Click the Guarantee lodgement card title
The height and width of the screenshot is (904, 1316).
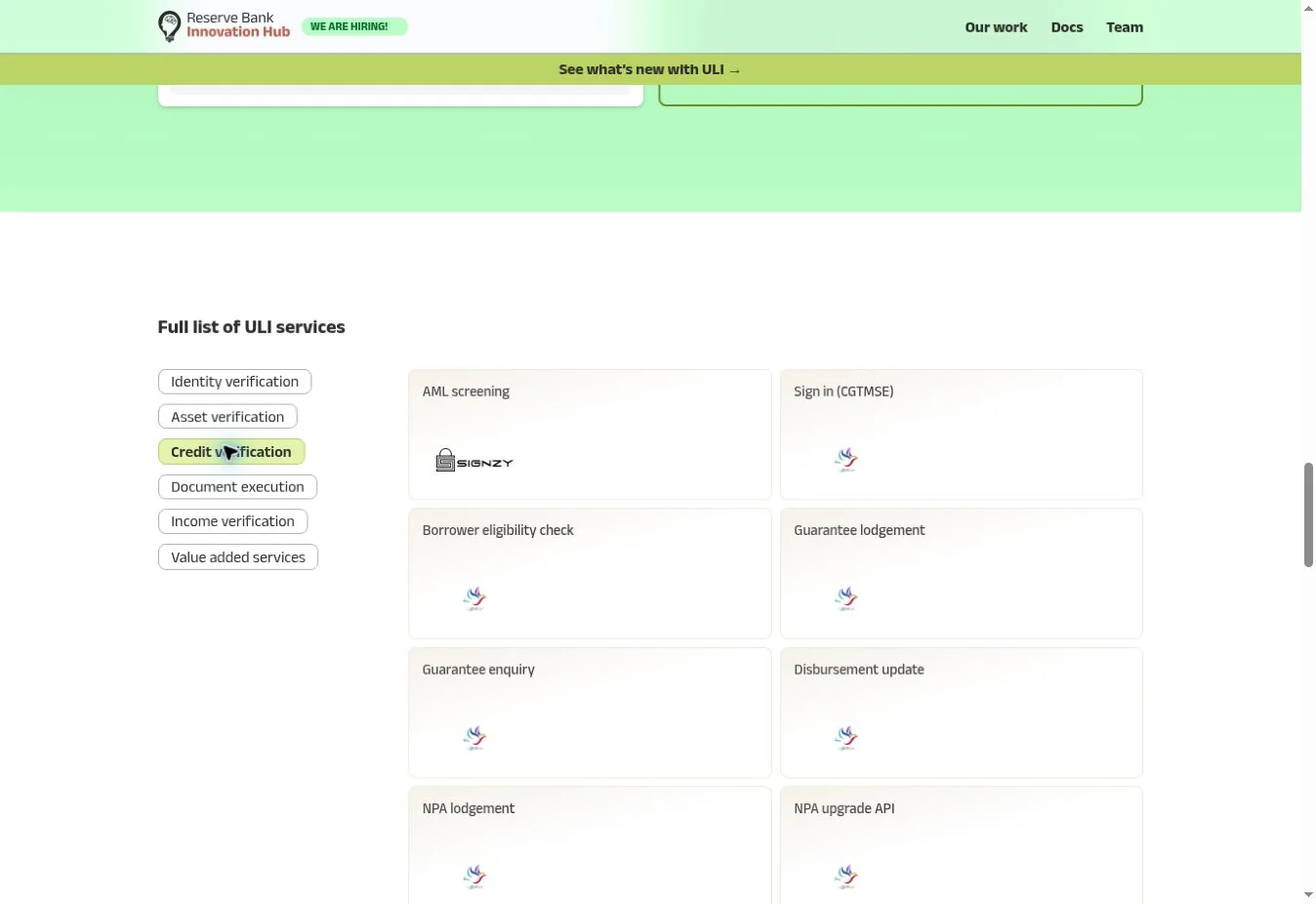859,530
